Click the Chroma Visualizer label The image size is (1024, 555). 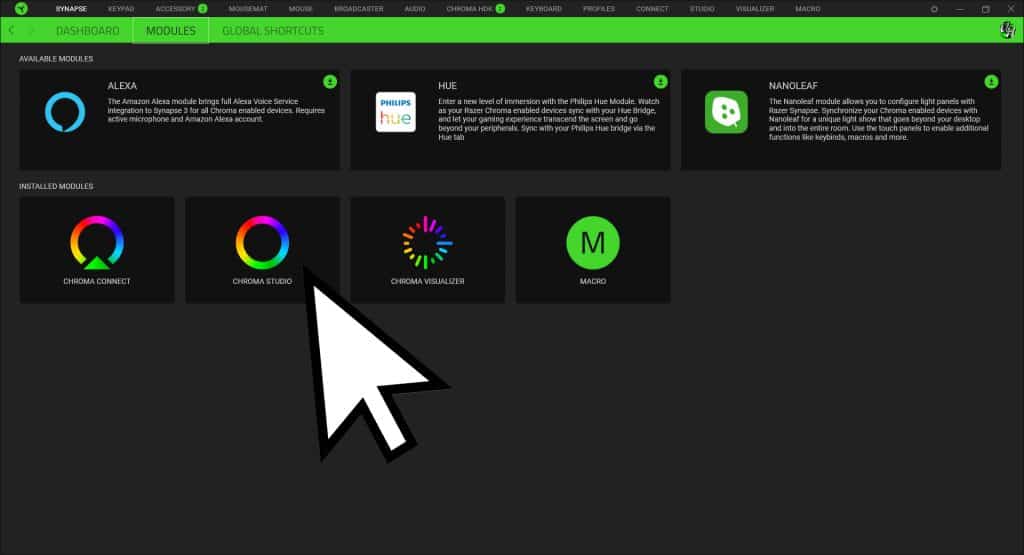tap(427, 281)
